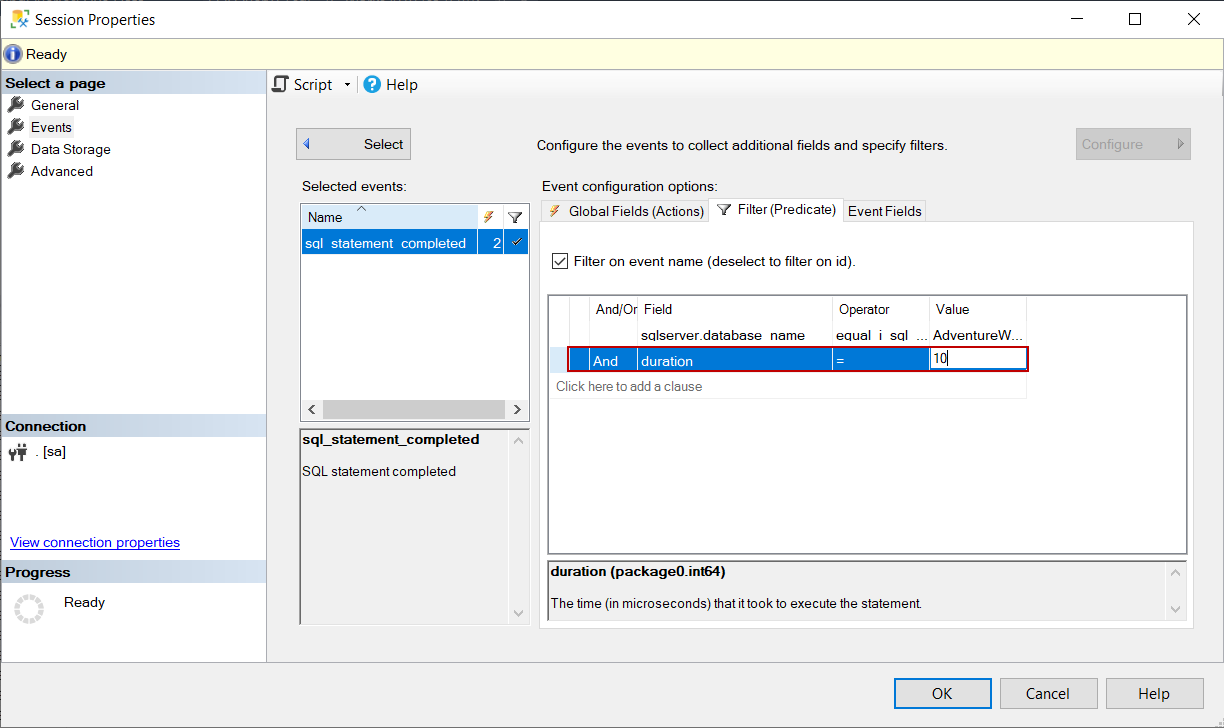
Task: Click the Help toolbar button
Action: click(390, 85)
